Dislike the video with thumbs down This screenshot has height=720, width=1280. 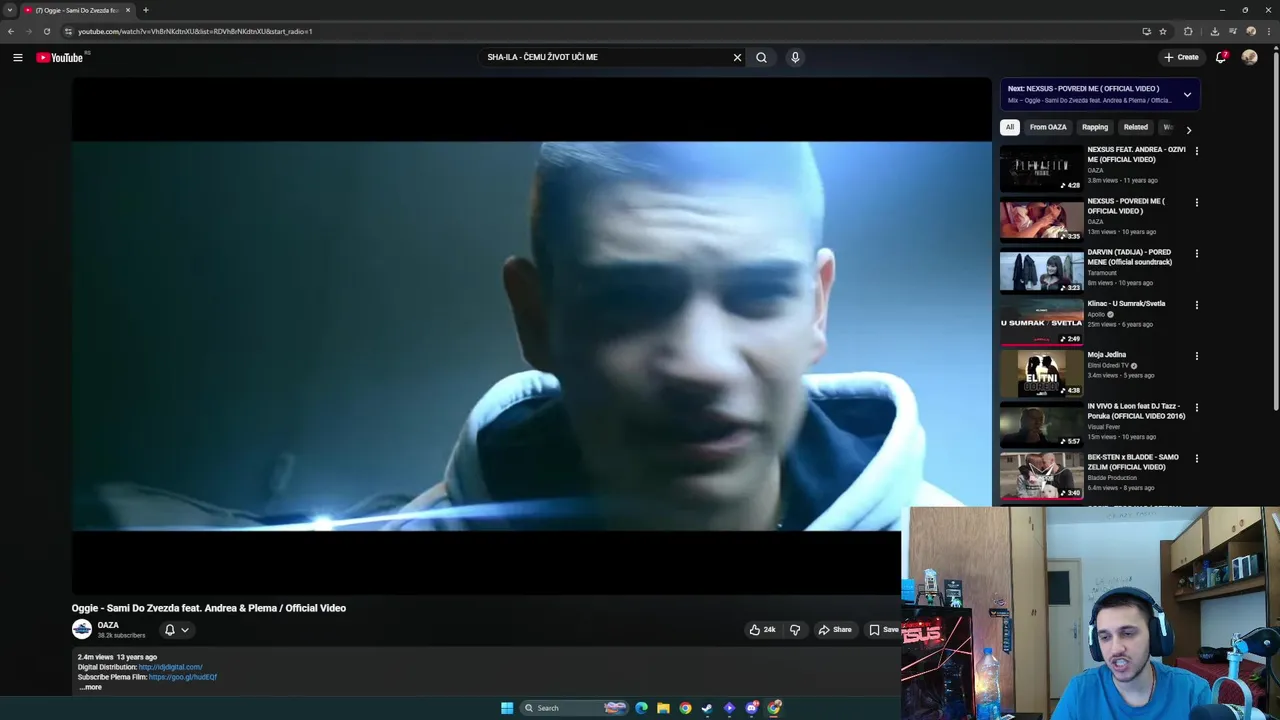coord(795,630)
